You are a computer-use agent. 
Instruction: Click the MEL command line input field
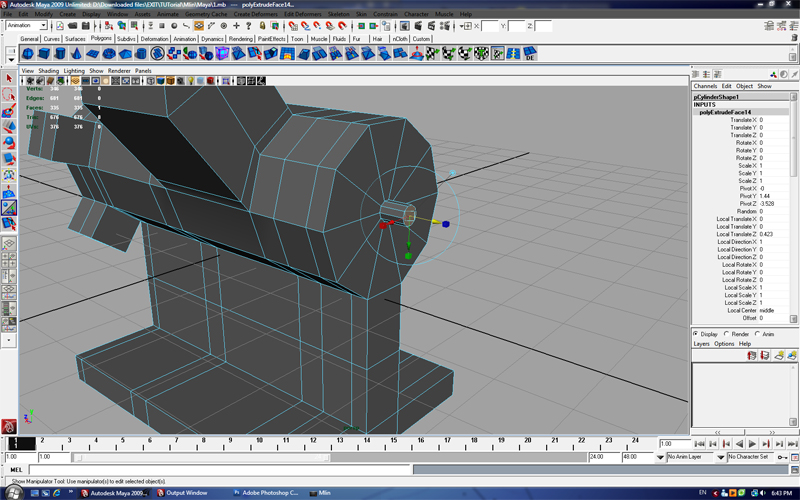[200, 470]
